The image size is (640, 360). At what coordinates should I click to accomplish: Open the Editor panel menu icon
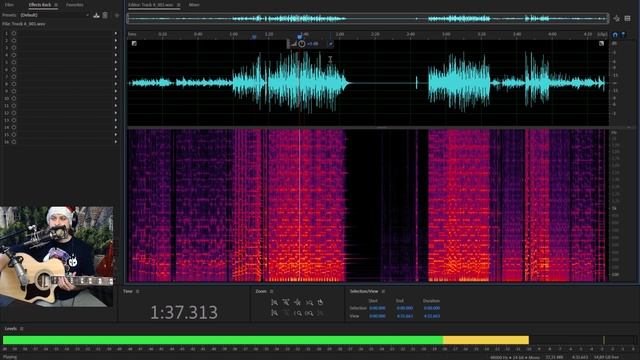178,5
